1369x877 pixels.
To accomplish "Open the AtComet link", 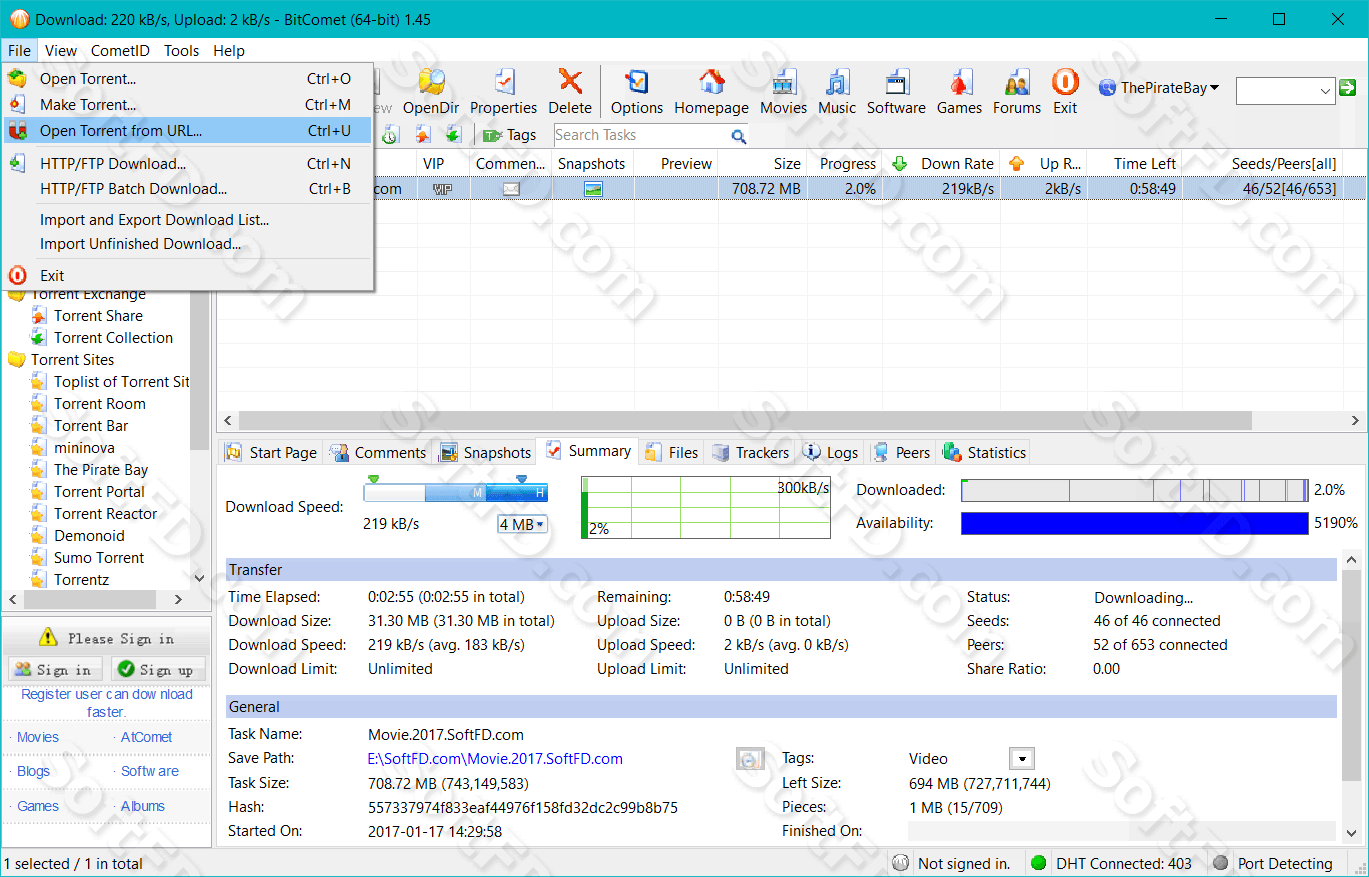I will point(146,737).
